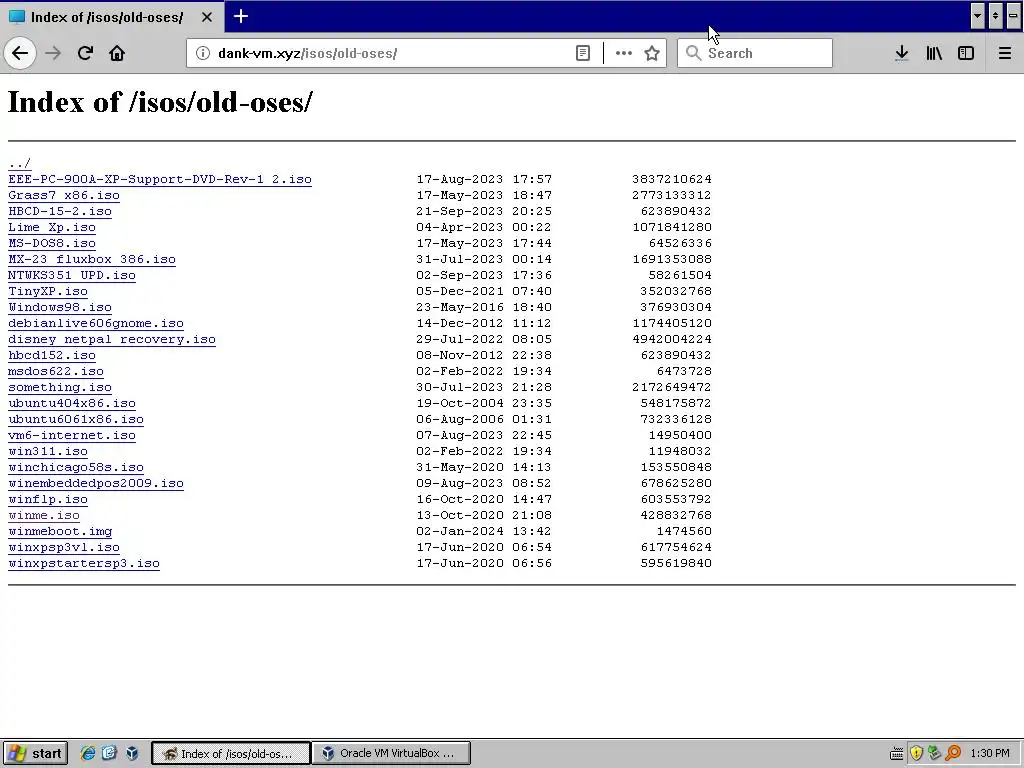Open list all tabs dropdown arrow
Image resolution: width=1024 pixels, height=768 pixels.
978,16
